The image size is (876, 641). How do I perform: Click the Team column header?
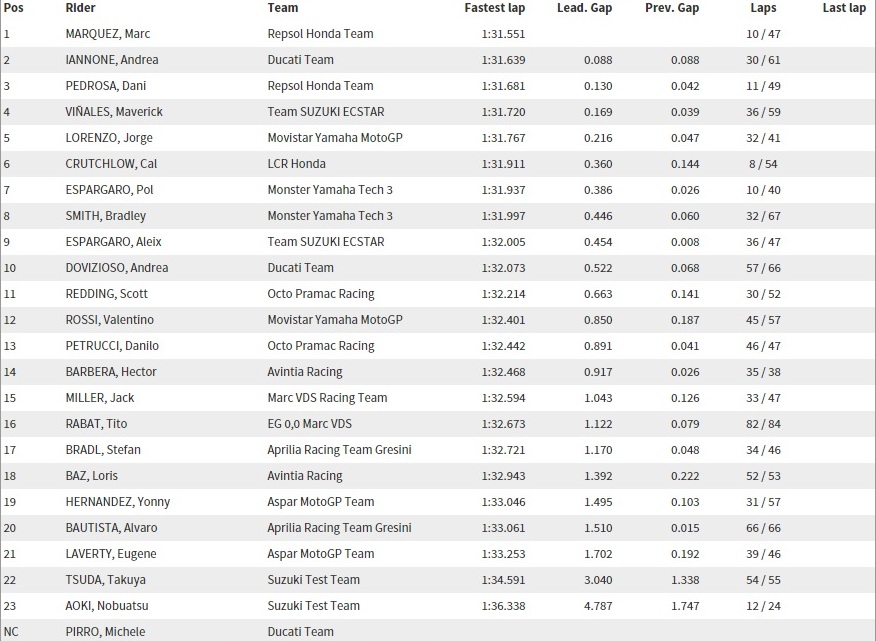[x=283, y=8]
